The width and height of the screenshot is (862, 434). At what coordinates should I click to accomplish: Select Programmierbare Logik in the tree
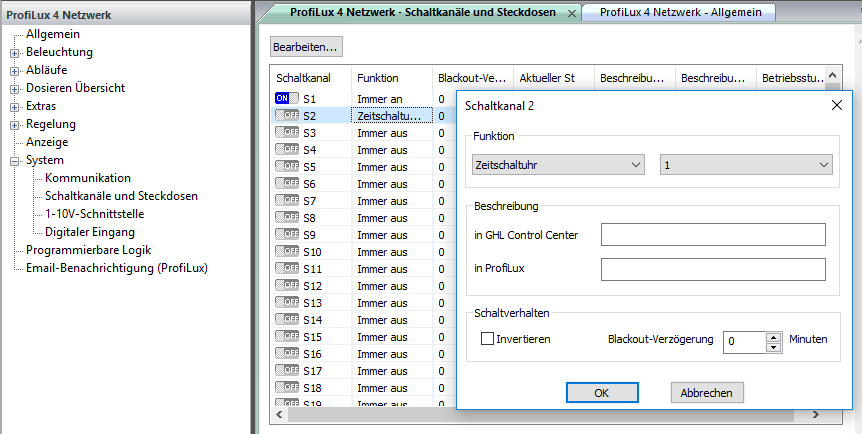(89, 250)
